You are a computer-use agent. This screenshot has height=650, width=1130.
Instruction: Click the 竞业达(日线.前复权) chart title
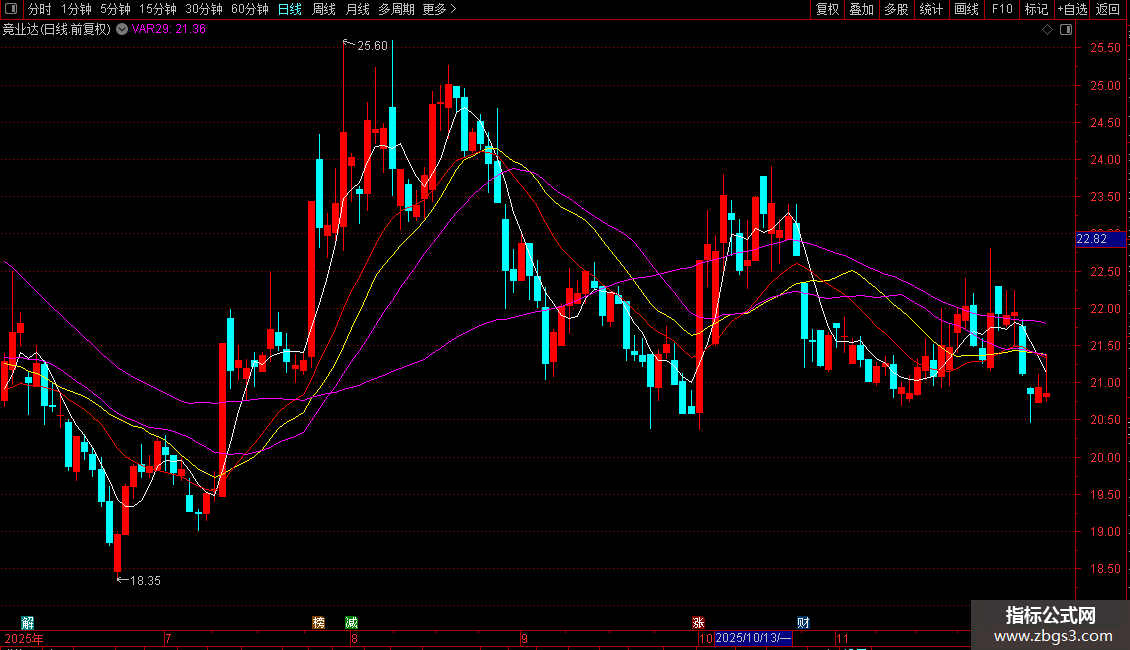point(57,29)
